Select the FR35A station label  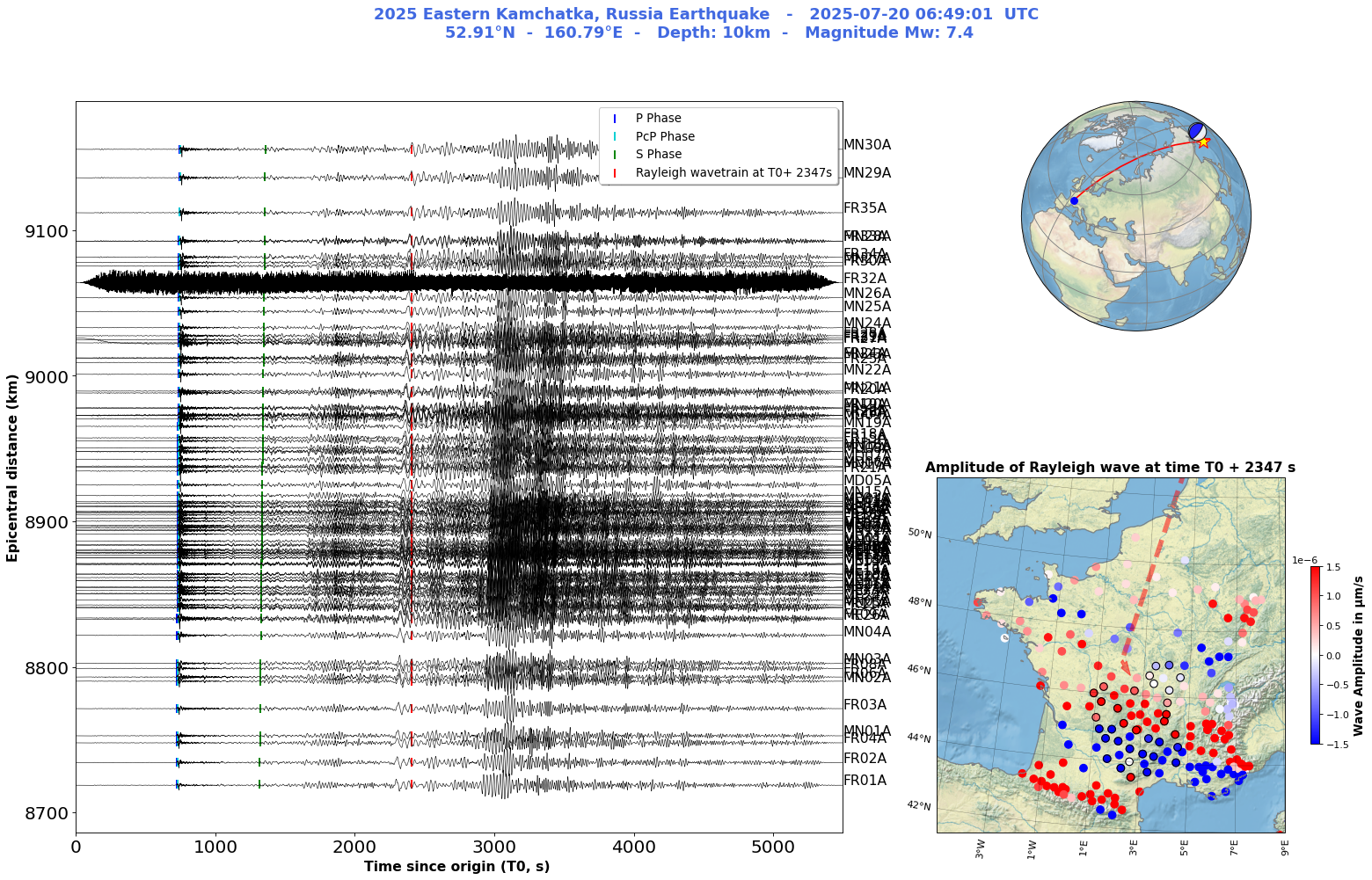click(865, 208)
